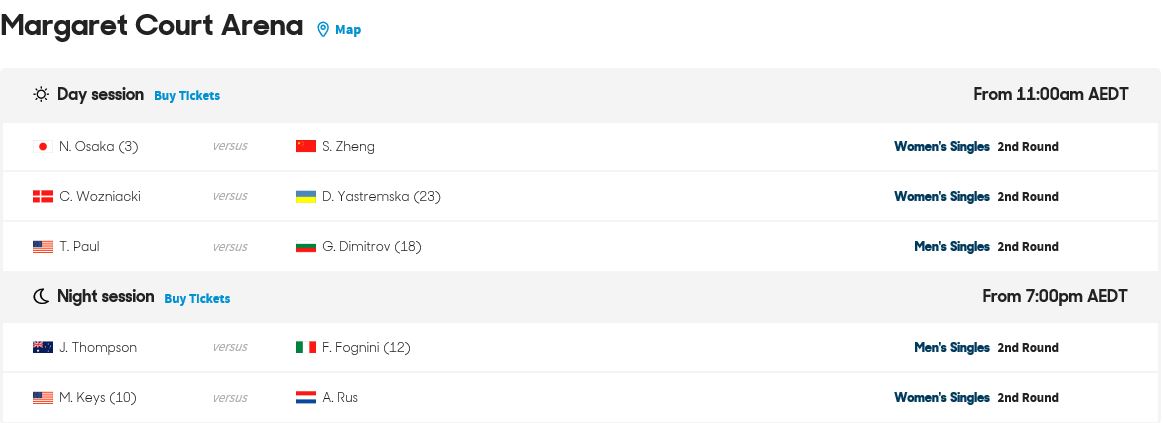The image size is (1163, 423).
Task: Buy Tickets for the Day session
Action: (187, 96)
